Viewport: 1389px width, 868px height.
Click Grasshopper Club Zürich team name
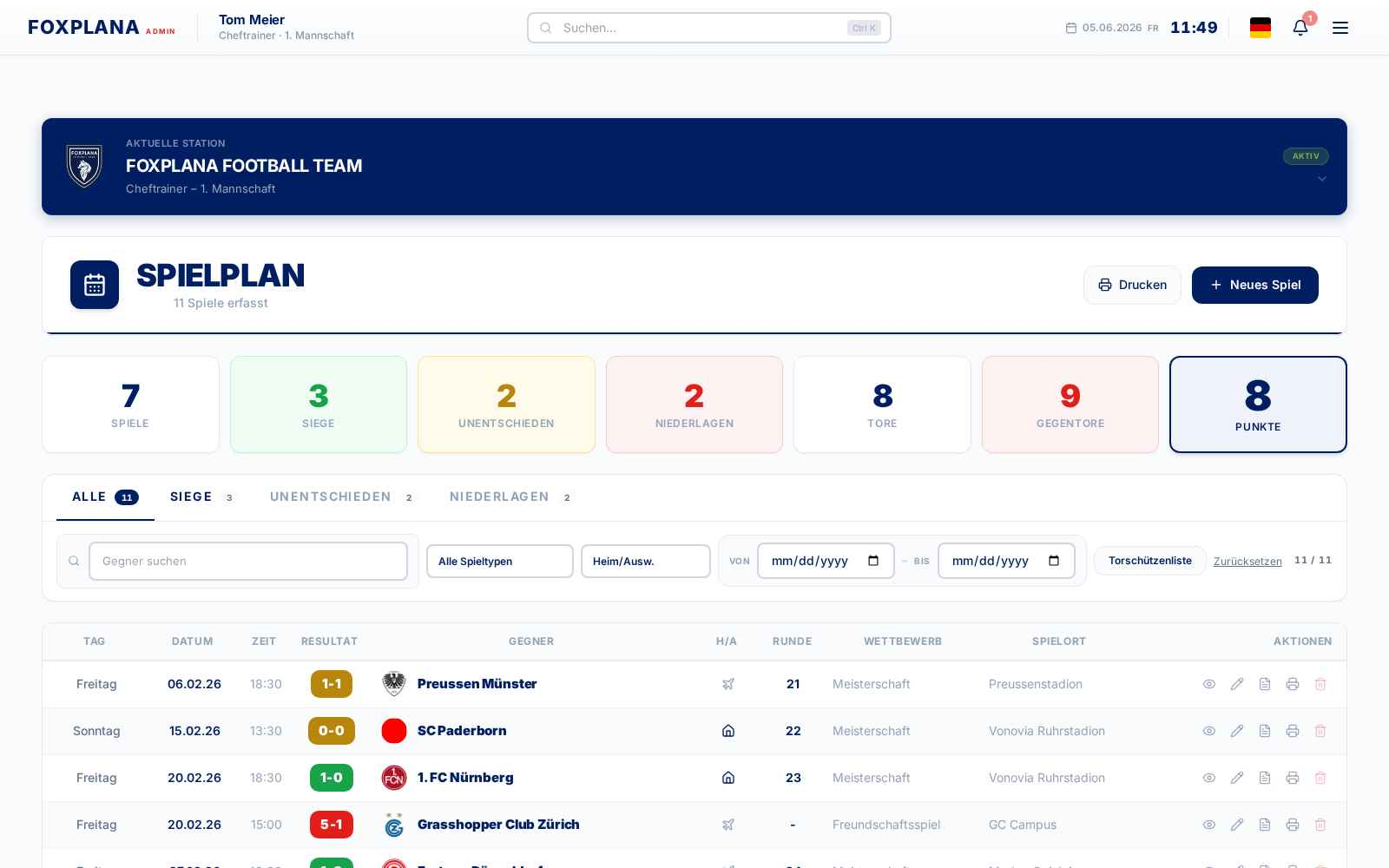[498, 825]
